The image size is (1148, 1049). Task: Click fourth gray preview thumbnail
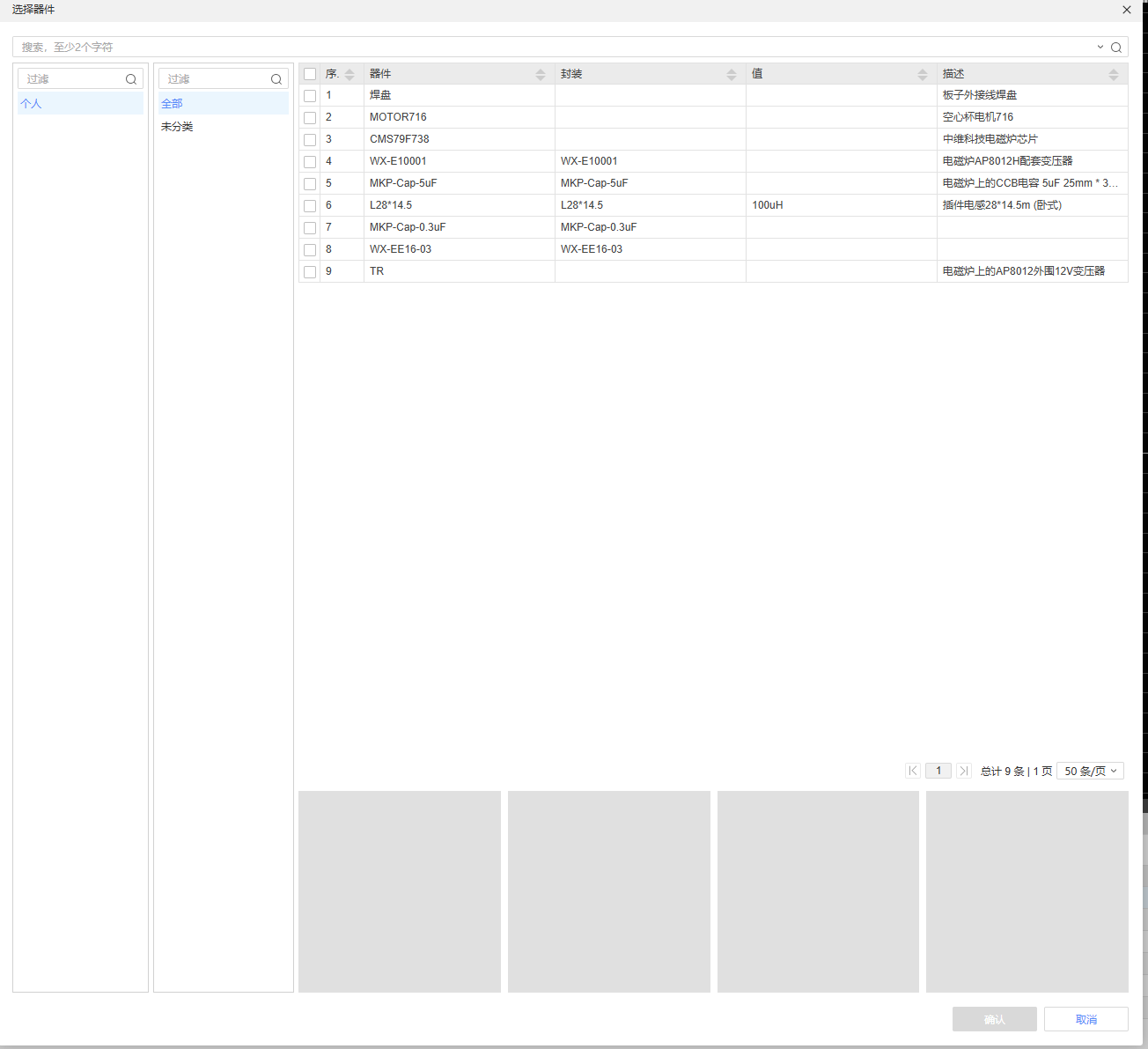1027,891
